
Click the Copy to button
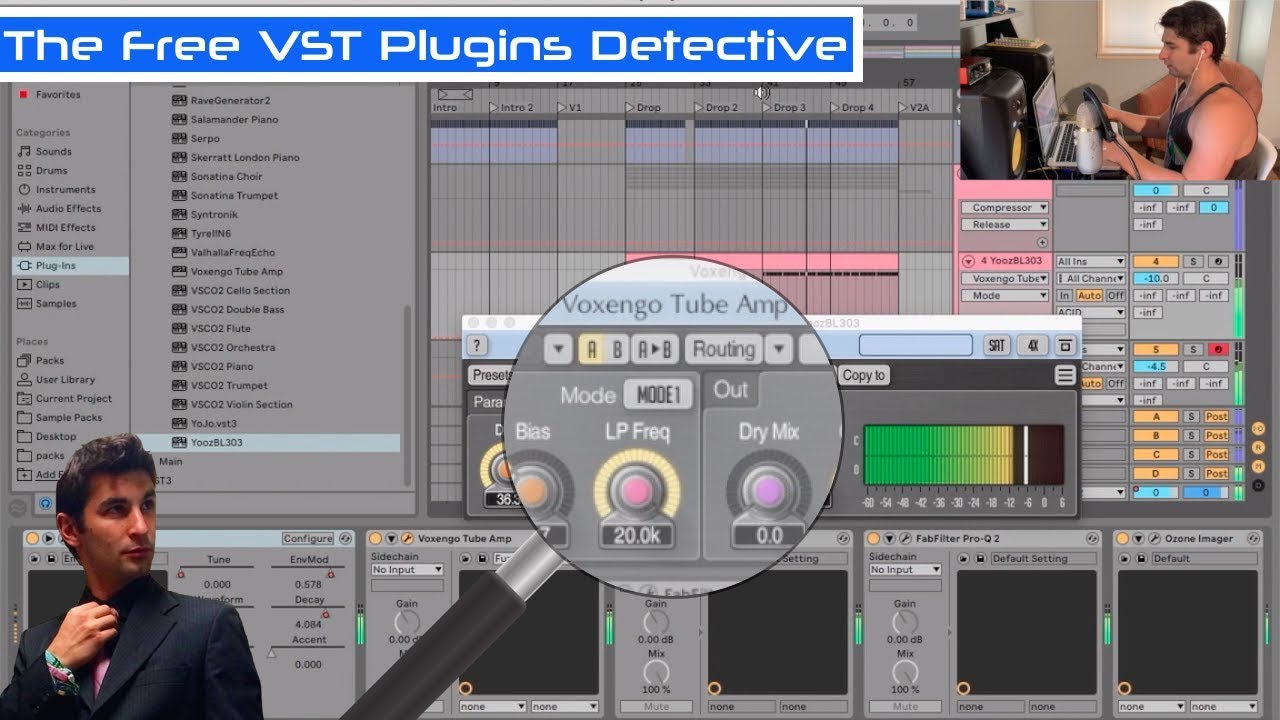[x=863, y=375]
